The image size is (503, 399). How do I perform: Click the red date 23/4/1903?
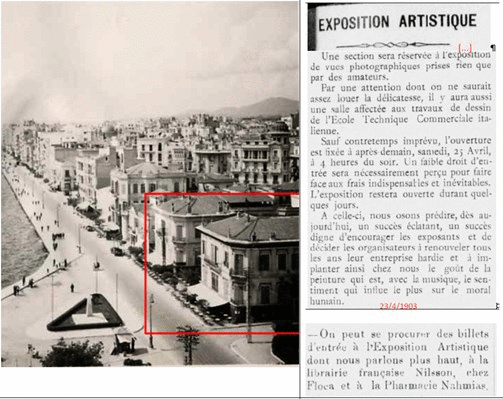(x=398, y=306)
